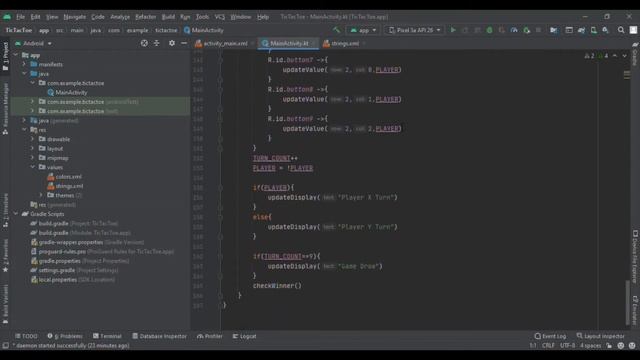Open the Project tool window sidebar tab

pyautogui.click(x=5, y=57)
